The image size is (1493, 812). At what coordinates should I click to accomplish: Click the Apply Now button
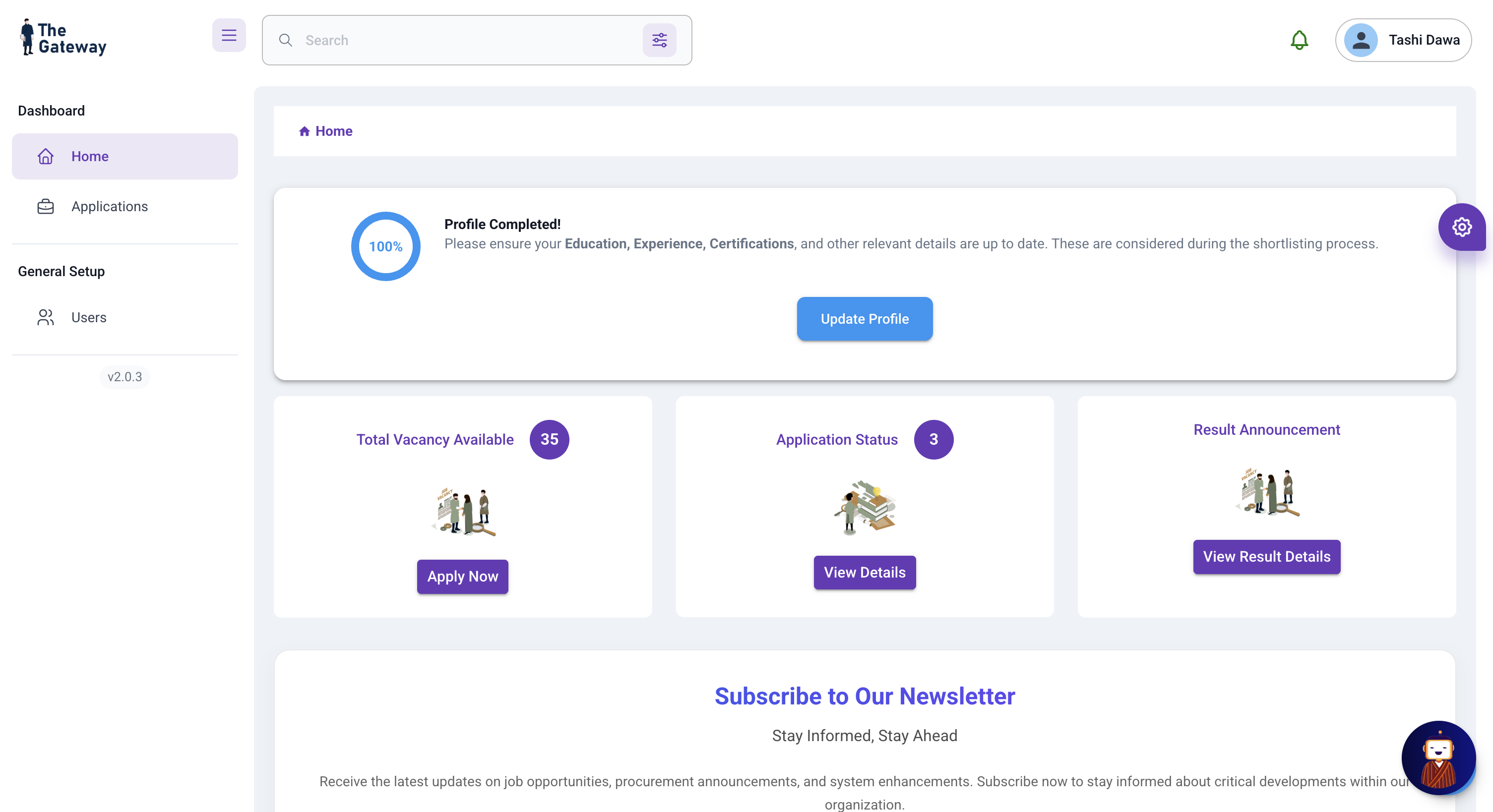pos(462,576)
